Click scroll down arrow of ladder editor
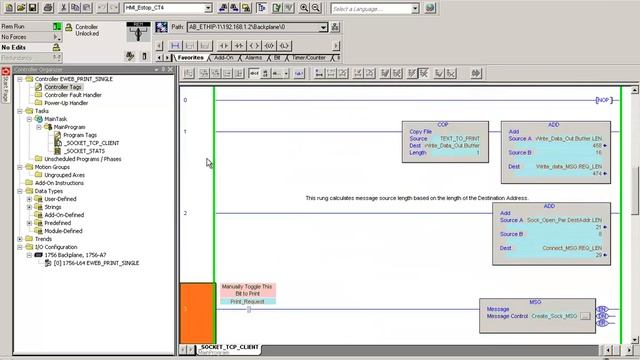 (635, 340)
